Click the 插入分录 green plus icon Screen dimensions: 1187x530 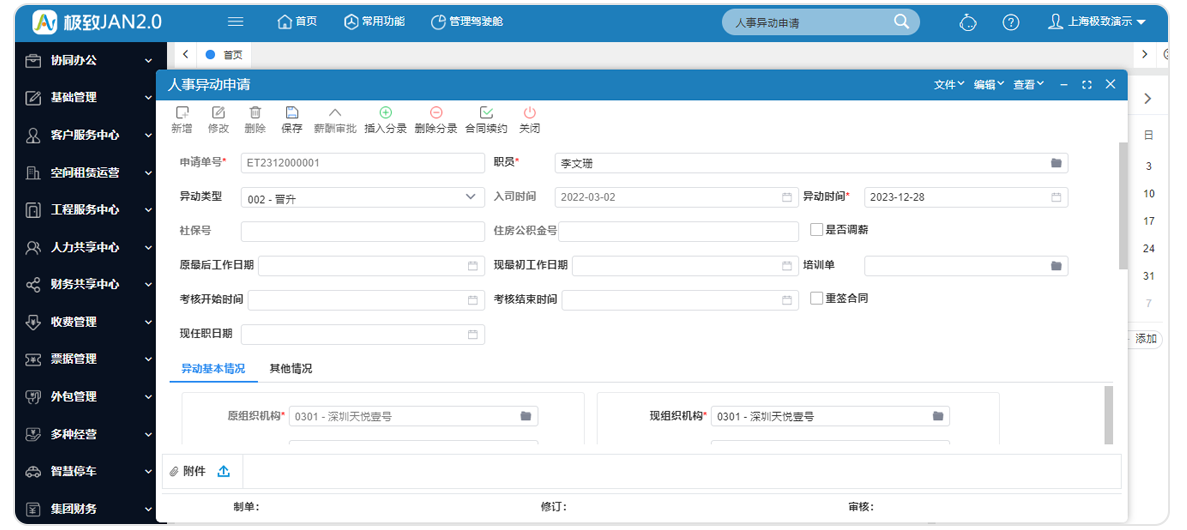pyautogui.click(x=385, y=114)
